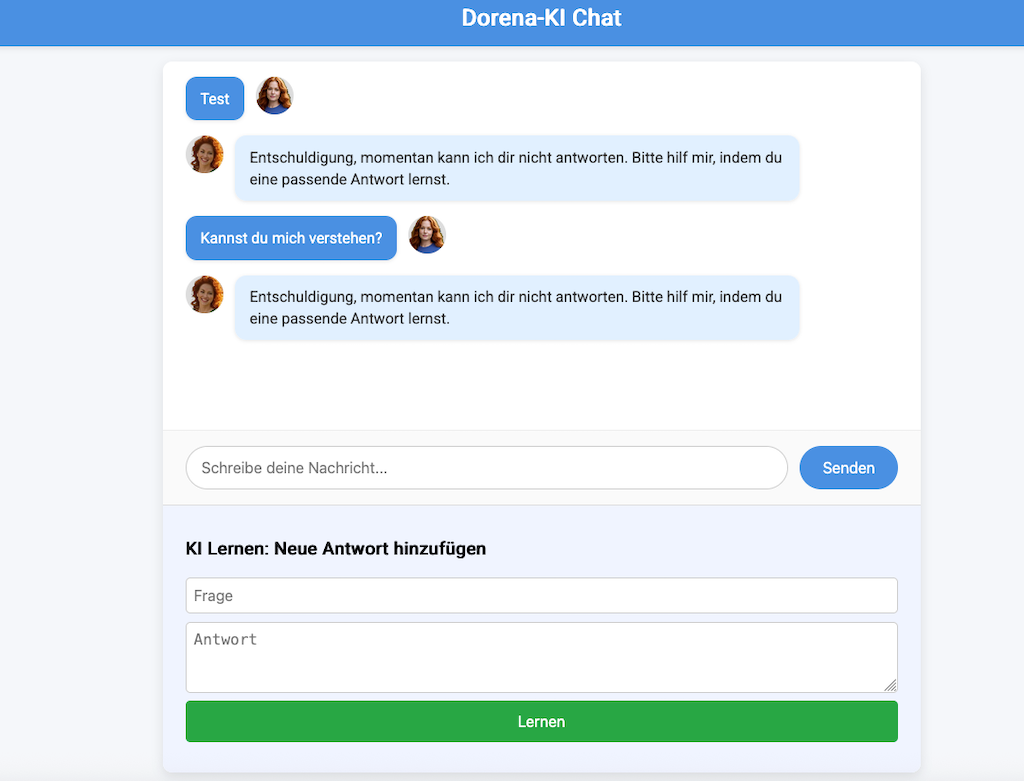Focus the "Schreibe deine Nachricht..." message field
This screenshot has height=781, width=1024.
click(x=487, y=468)
